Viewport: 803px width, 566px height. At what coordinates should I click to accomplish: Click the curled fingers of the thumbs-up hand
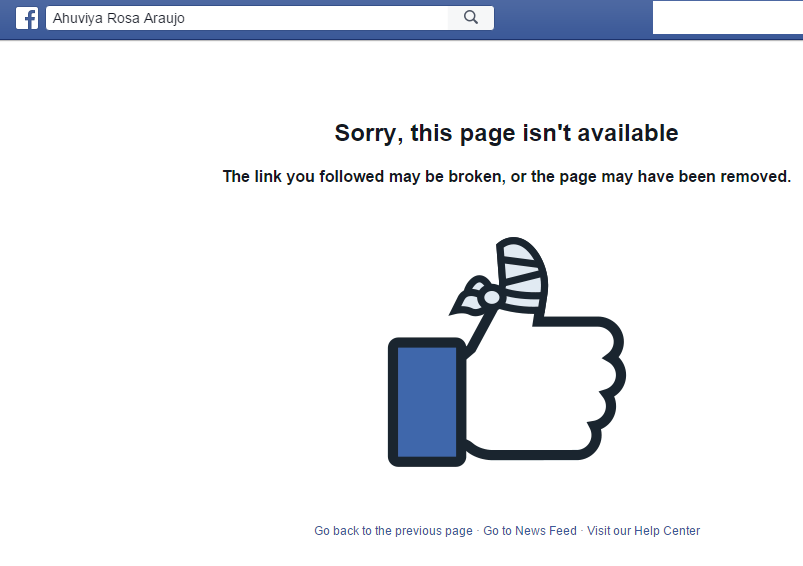(x=608, y=387)
